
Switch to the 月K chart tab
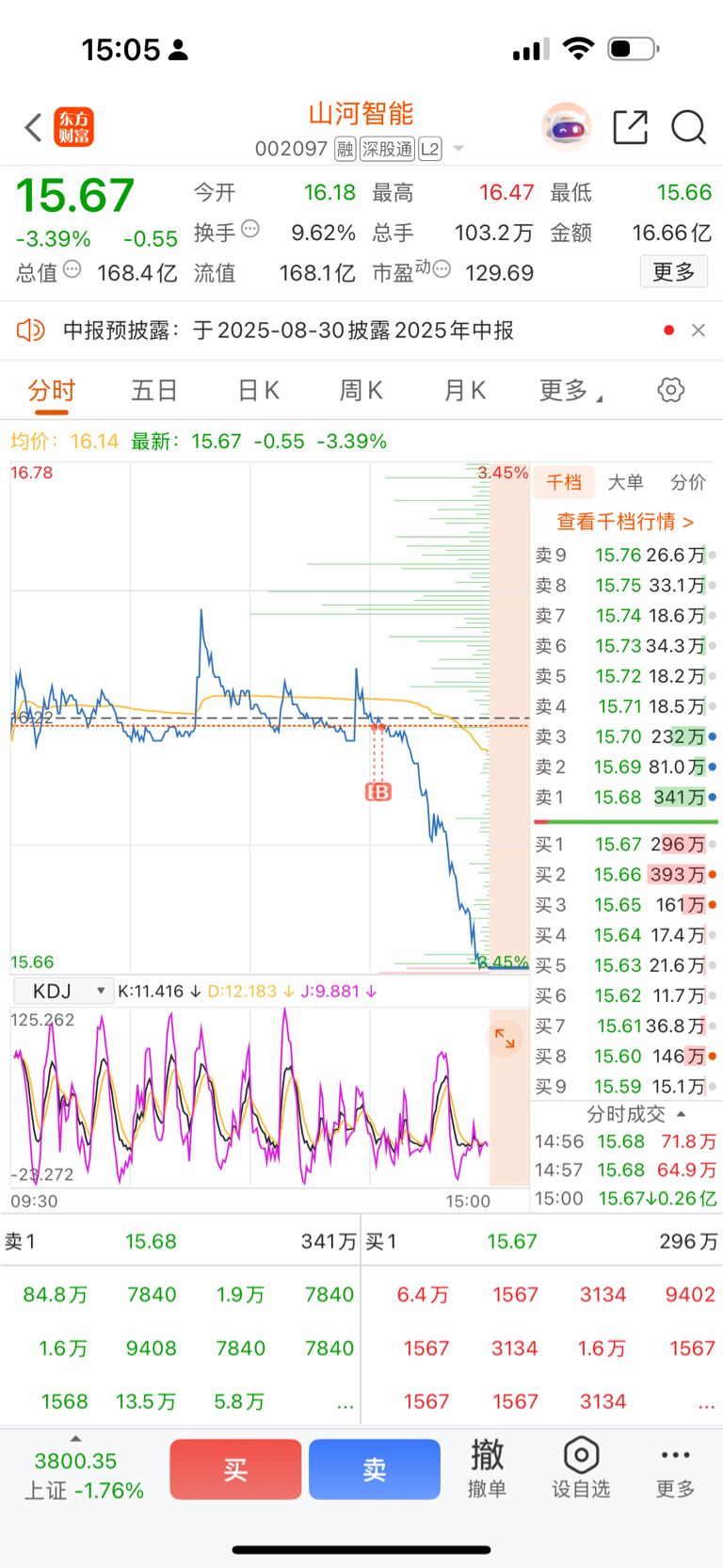click(464, 391)
